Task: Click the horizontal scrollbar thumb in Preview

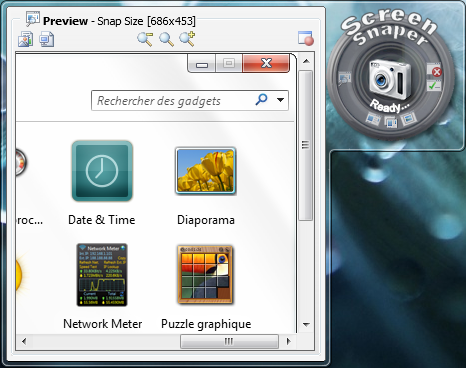Action: [x=229, y=341]
